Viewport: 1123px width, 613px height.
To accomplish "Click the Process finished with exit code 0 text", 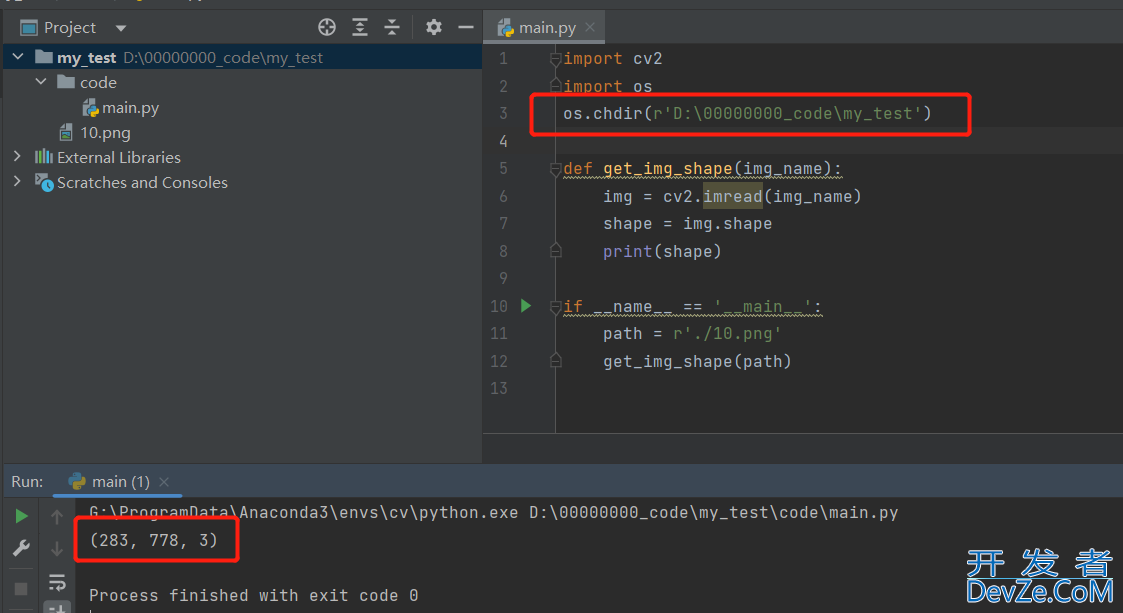I will 254,595.
